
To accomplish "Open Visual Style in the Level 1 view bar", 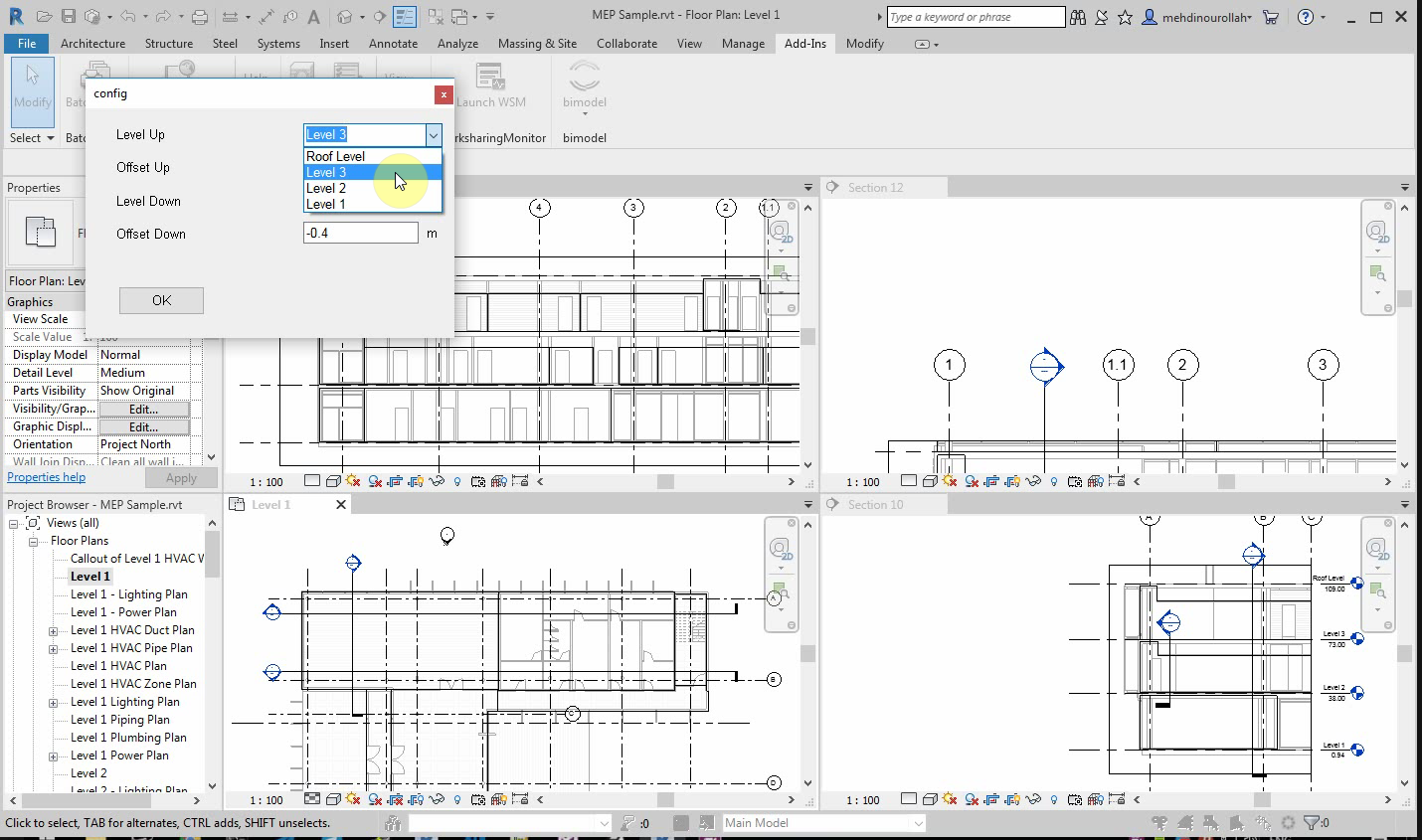I will (x=333, y=799).
